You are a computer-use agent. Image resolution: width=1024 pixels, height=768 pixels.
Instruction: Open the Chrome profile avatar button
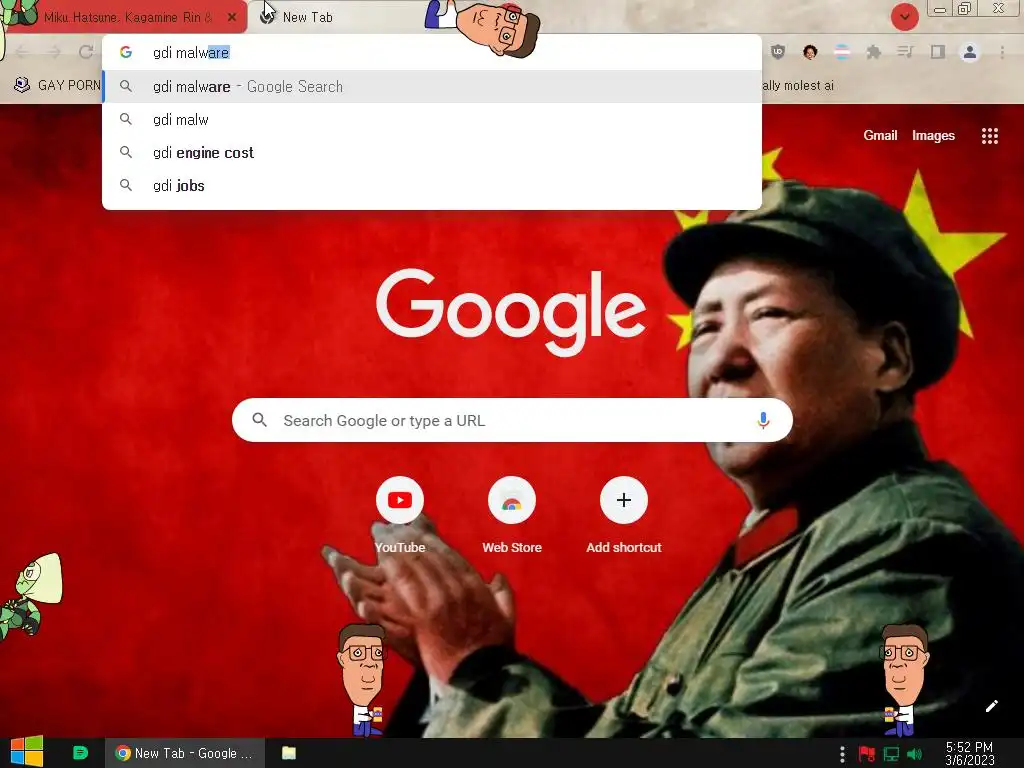(x=970, y=52)
